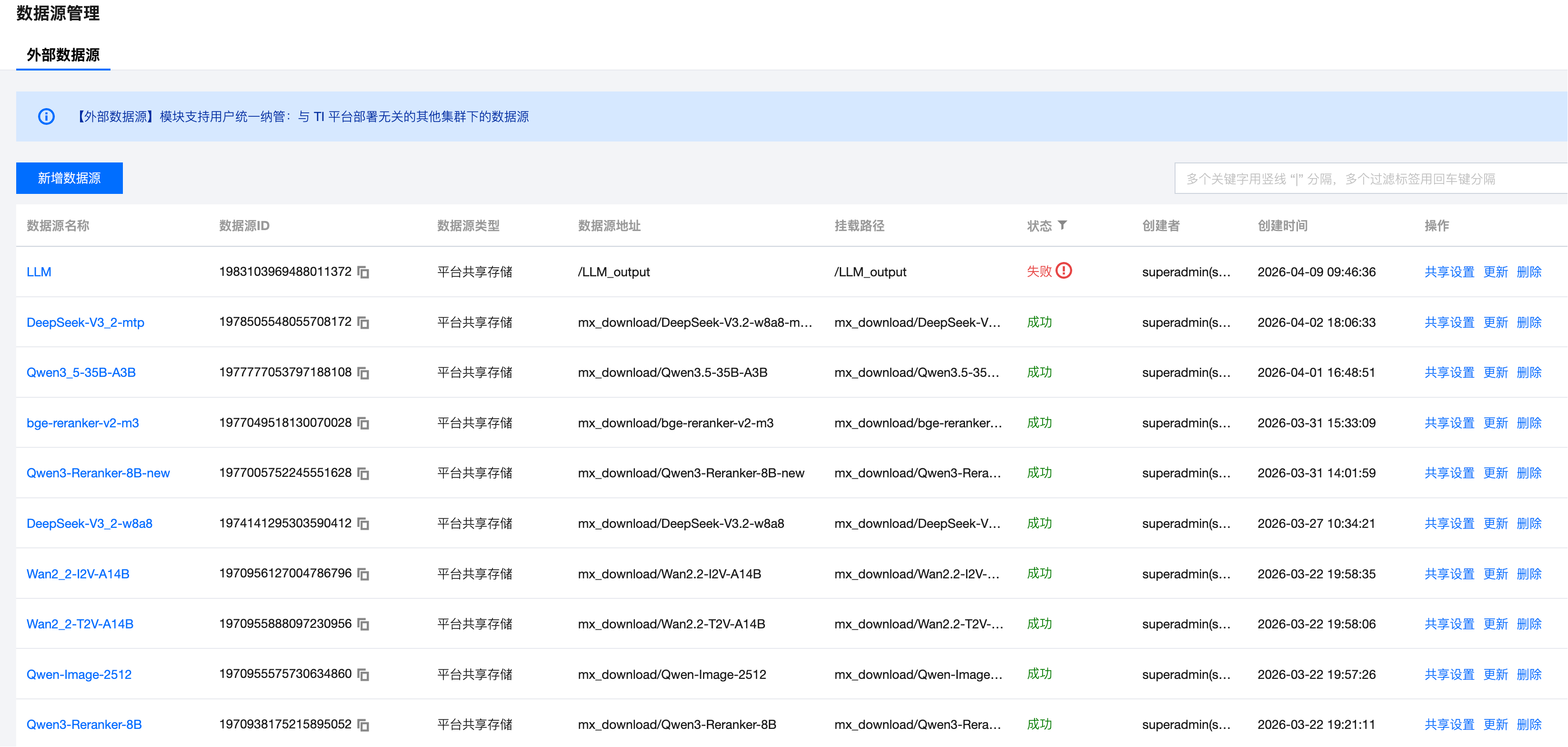The width and height of the screenshot is (1568, 747).
Task: Open the Qwen3-Reranker-8B-new data source
Action: [99, 473]
